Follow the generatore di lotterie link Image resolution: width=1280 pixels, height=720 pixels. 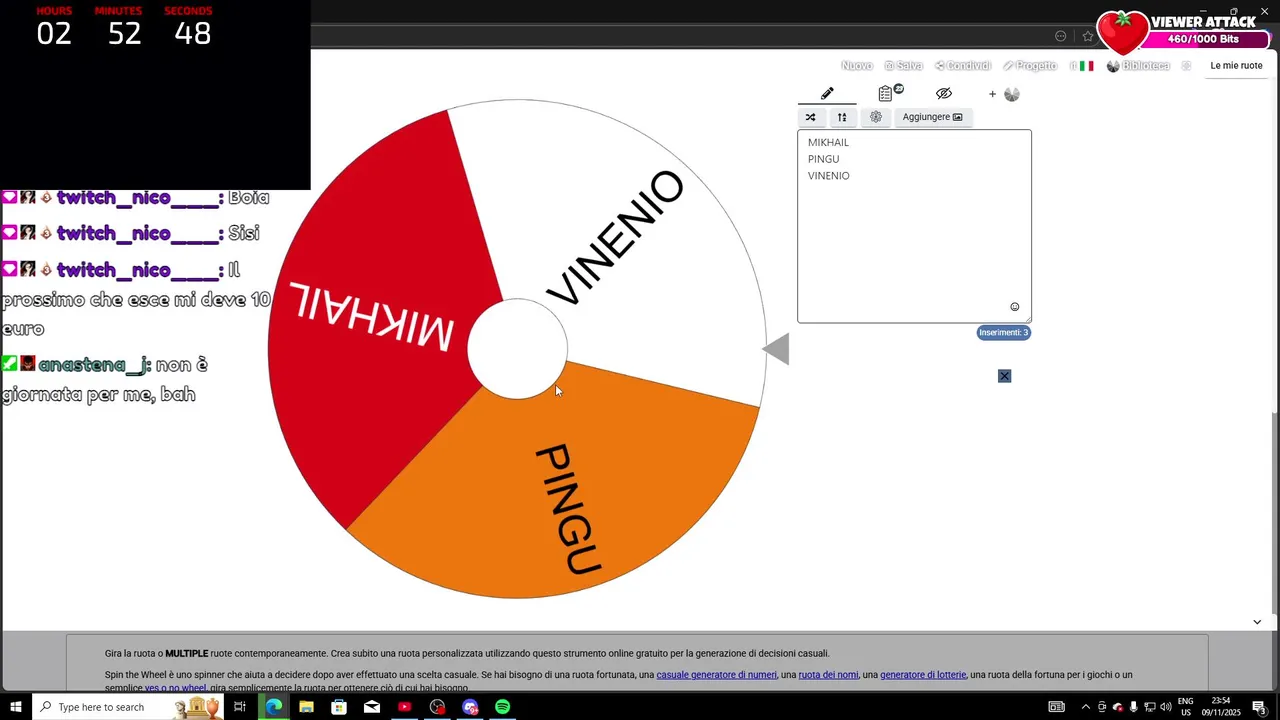[923, 675]
